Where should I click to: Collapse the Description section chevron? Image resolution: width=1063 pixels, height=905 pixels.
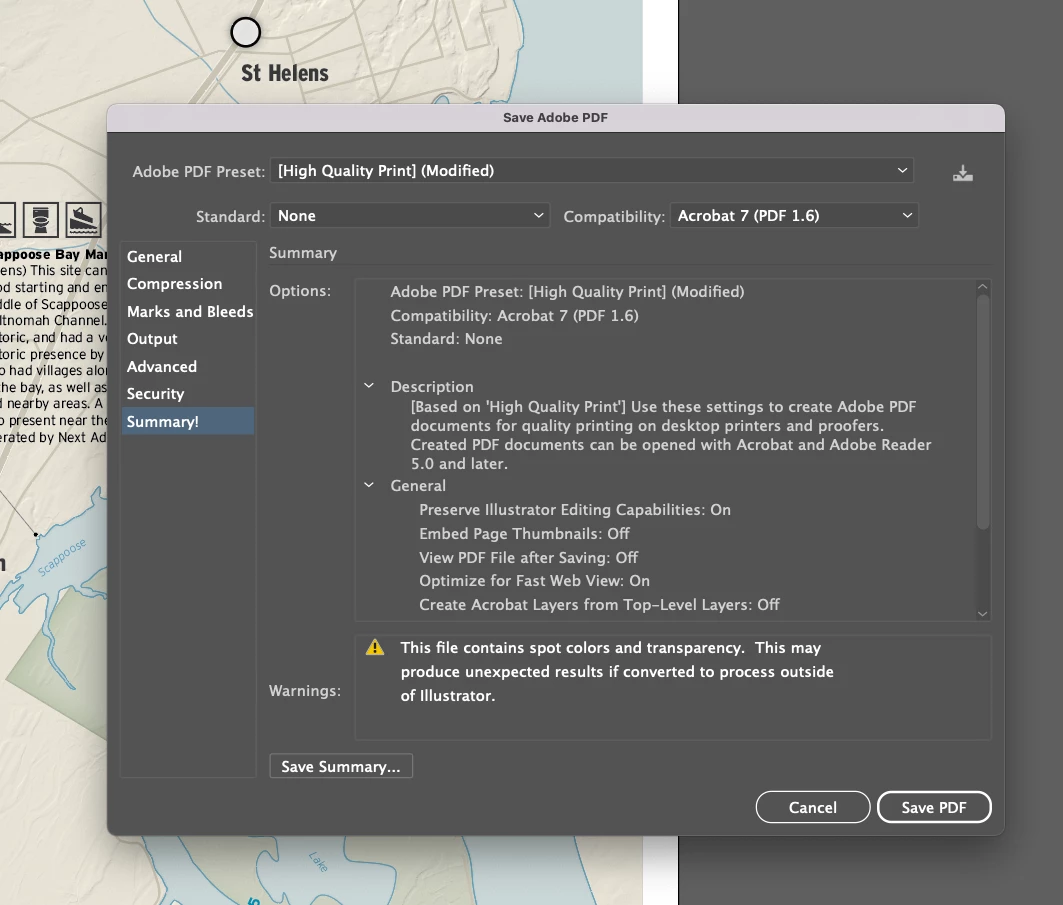[369, 386]
